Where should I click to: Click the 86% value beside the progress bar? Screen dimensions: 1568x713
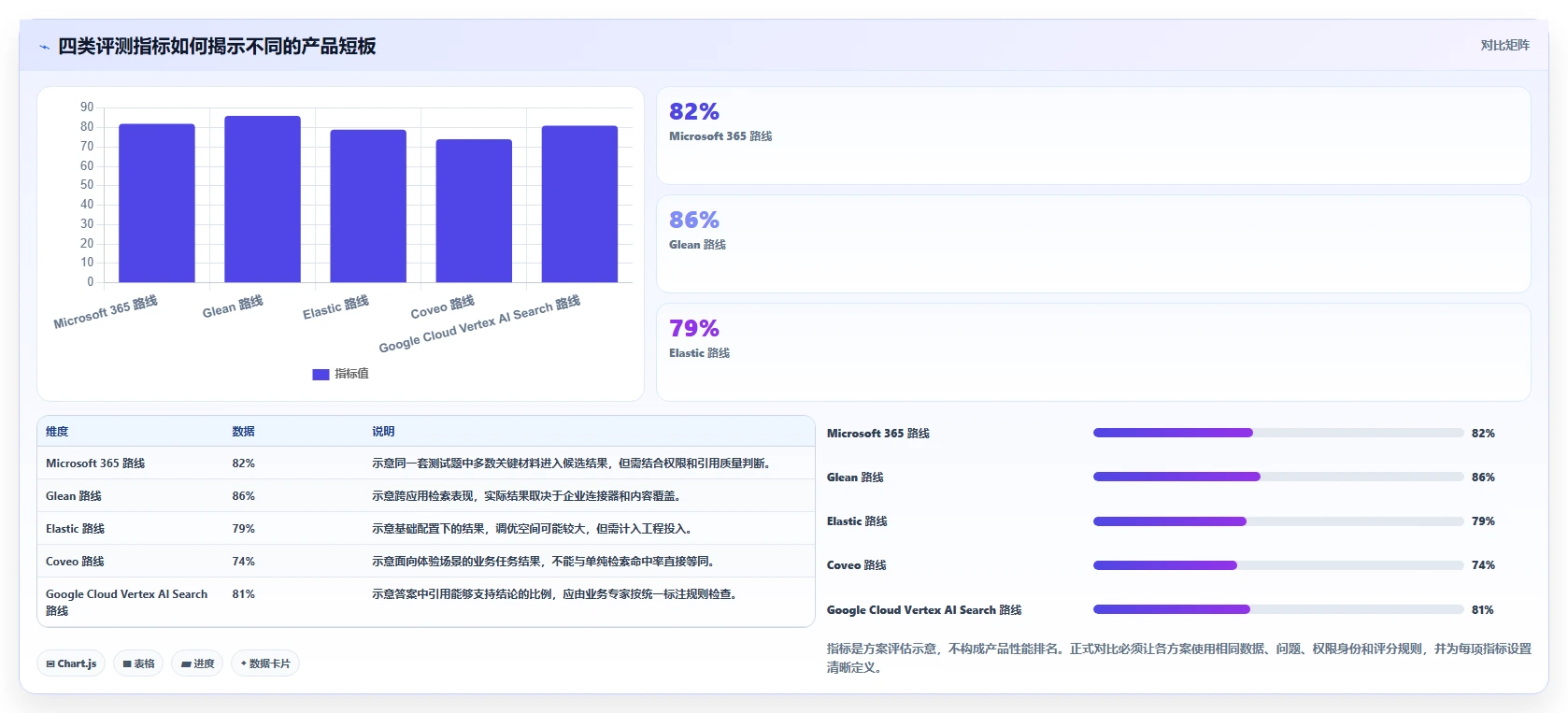pos(1483,478)
